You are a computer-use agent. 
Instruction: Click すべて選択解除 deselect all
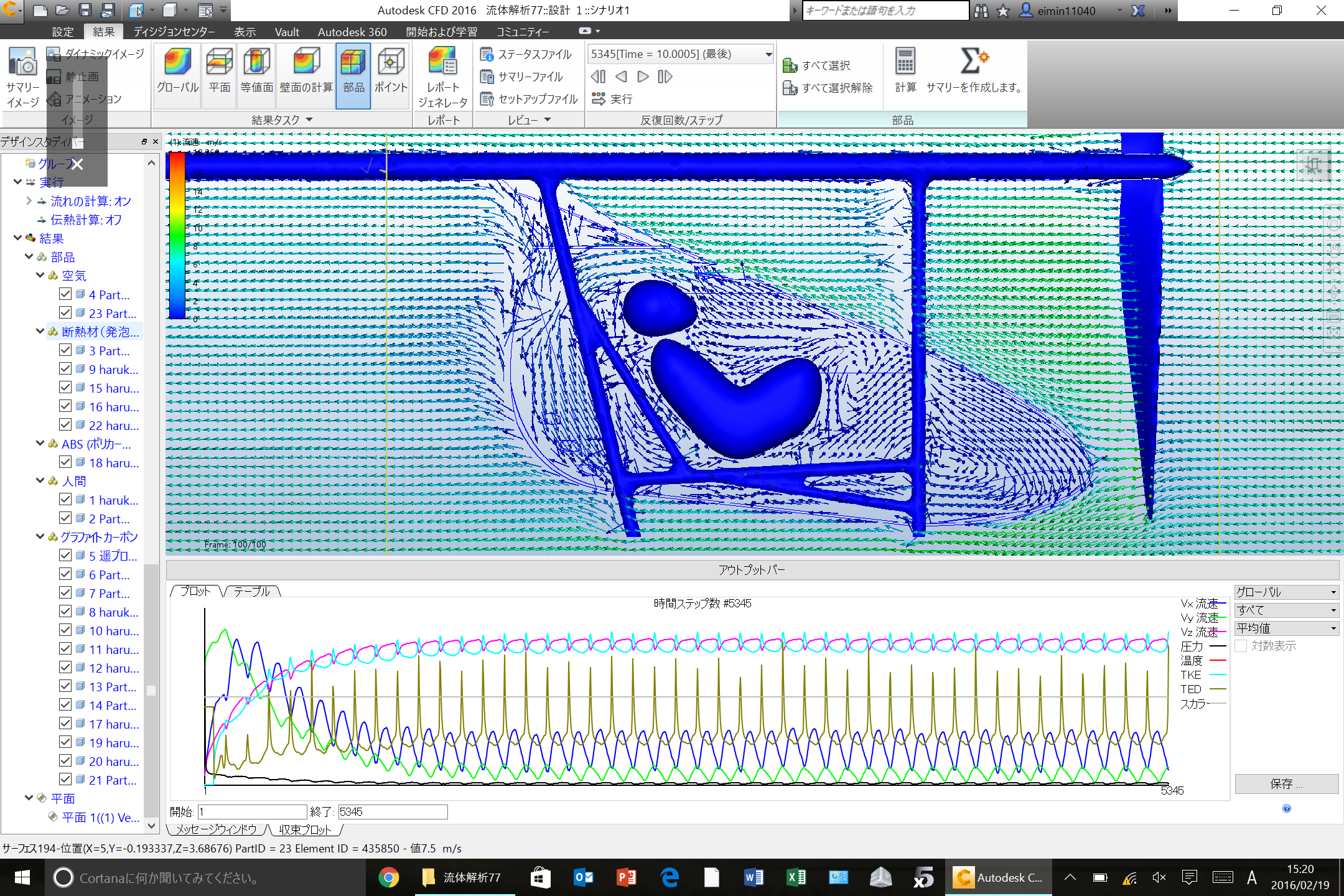pyautogui.click(x=828, y=88)
